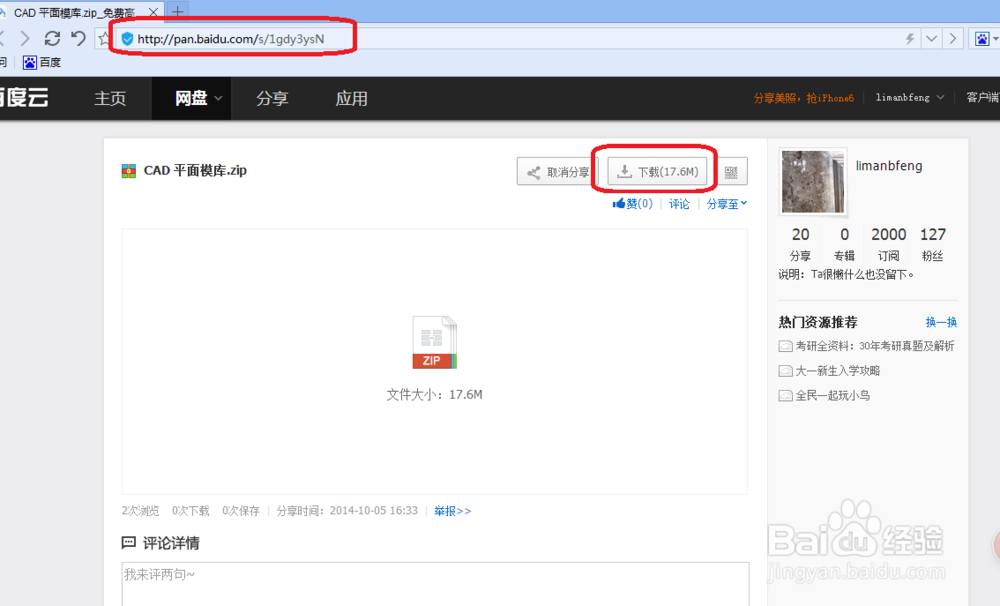Image resolution: width=1000 pixels, height=606 pixels.
Task: Select the CAD 平面模库.zip browser tab
Action: point(73,13)
